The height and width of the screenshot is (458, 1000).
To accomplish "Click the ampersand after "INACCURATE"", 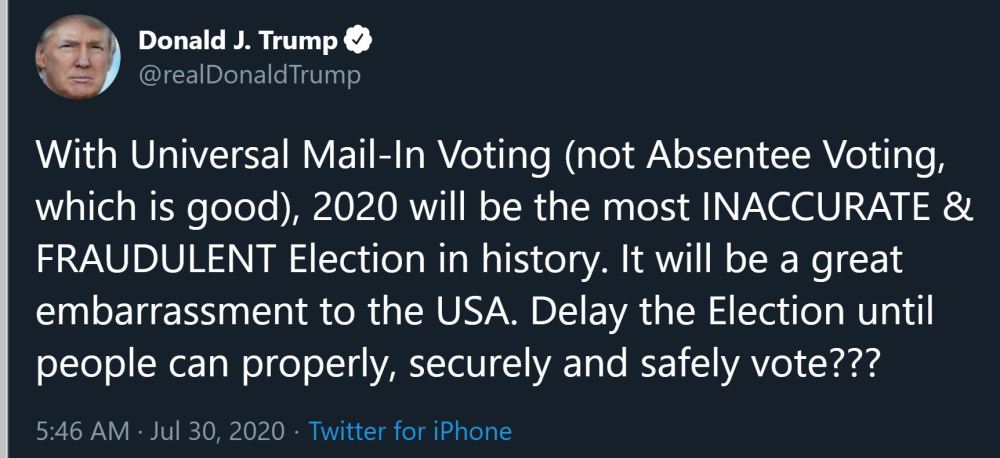I will (x=956, y=207).
